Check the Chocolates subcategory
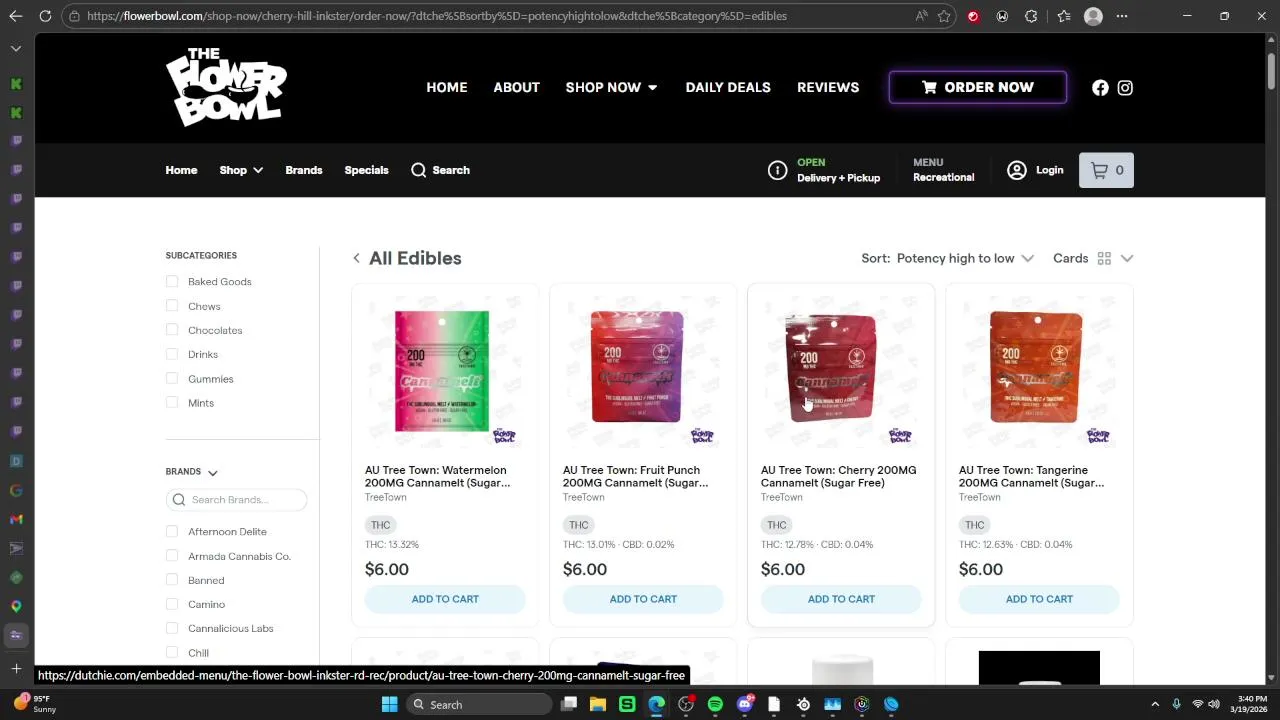Image resolution: width=1280 pixels, height=720 pixels. (172, 330)
